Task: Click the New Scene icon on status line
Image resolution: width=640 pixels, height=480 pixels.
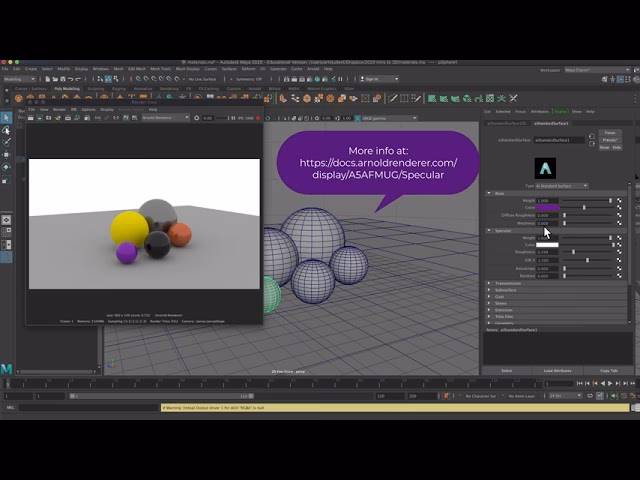Action: pyautogui.click(x=48, y=79)
